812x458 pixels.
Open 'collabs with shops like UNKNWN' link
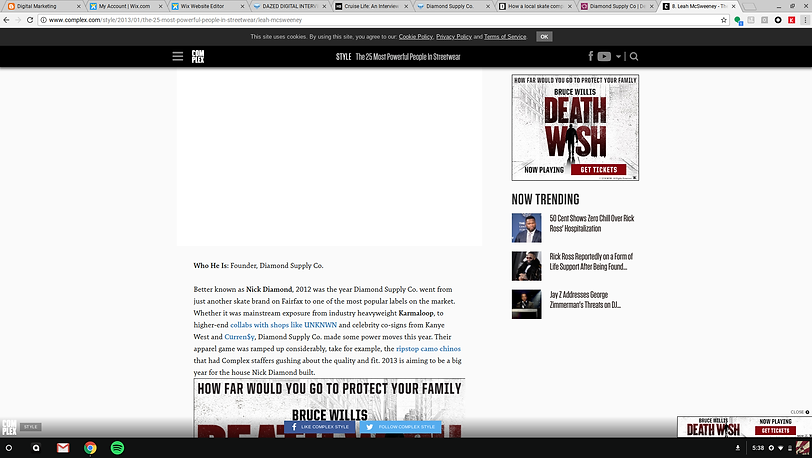click(283, 325)
